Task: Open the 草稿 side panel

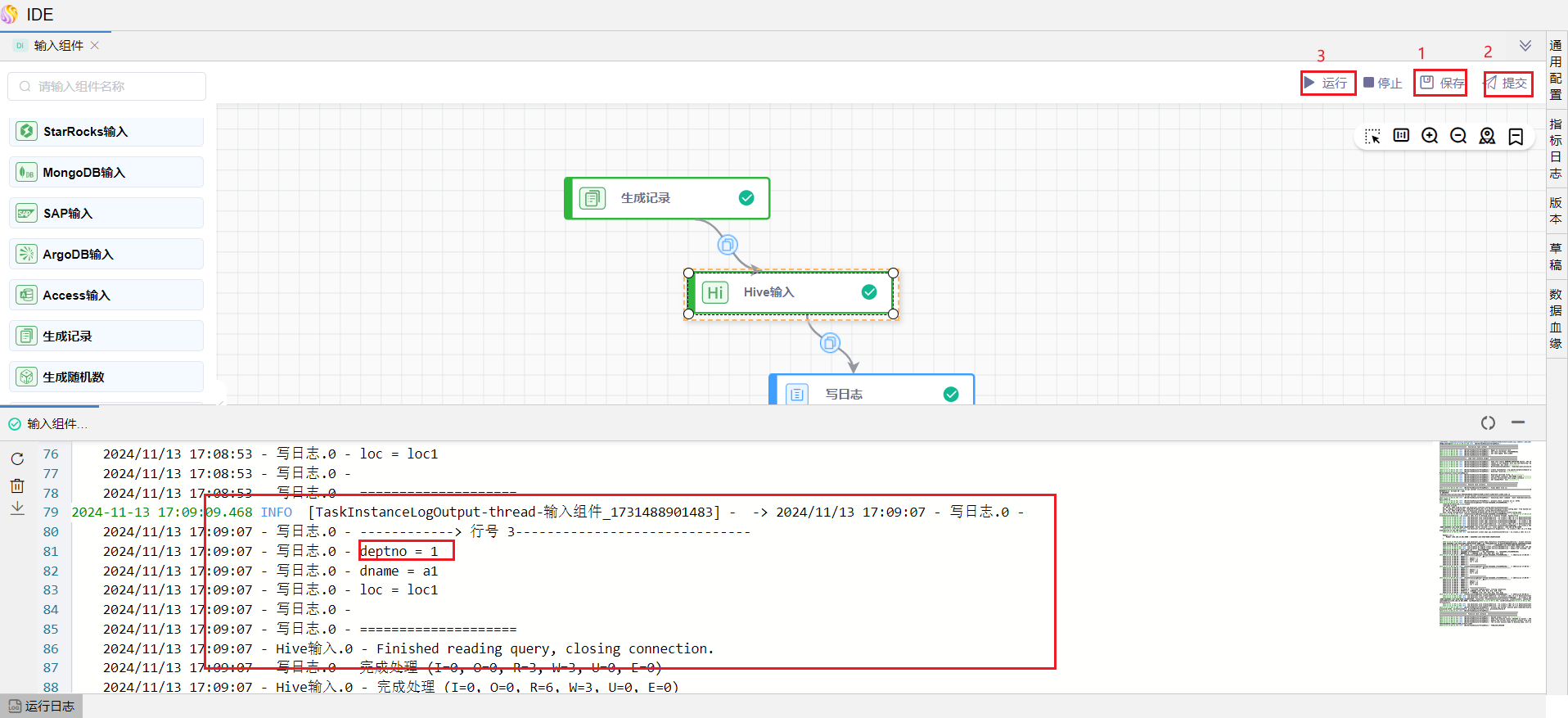Action: pyautogui.click(x=1556, y=256)
